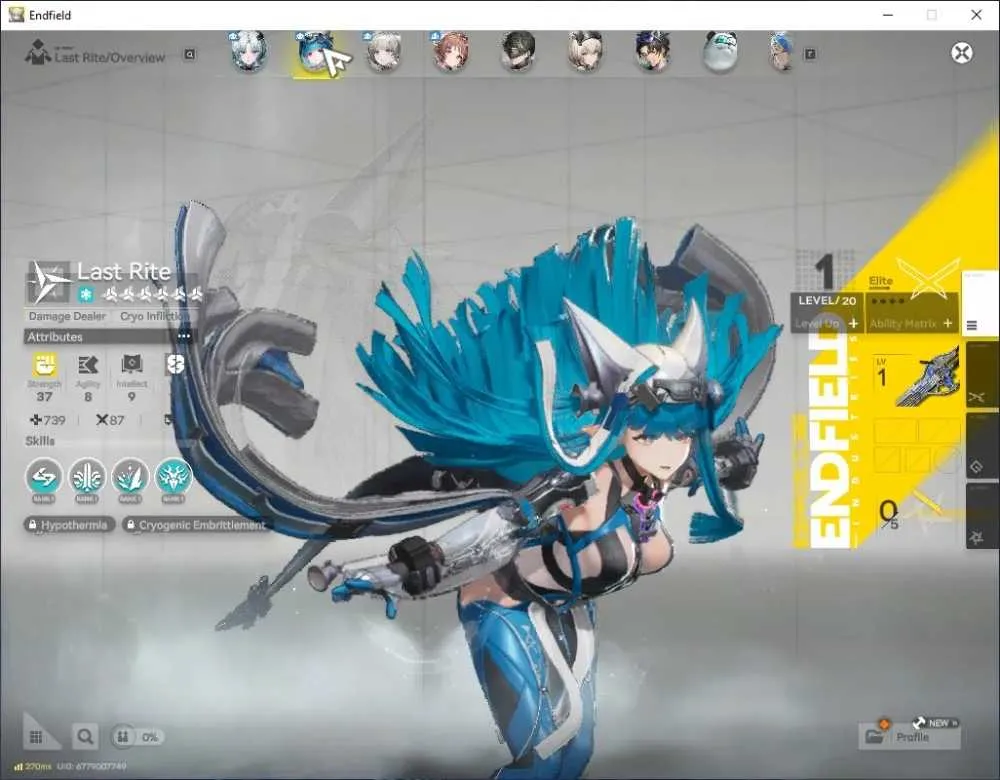The image size is (1000, 780).
Task: Open the skill with the ice pillar icon
Action: coord(87,476)
